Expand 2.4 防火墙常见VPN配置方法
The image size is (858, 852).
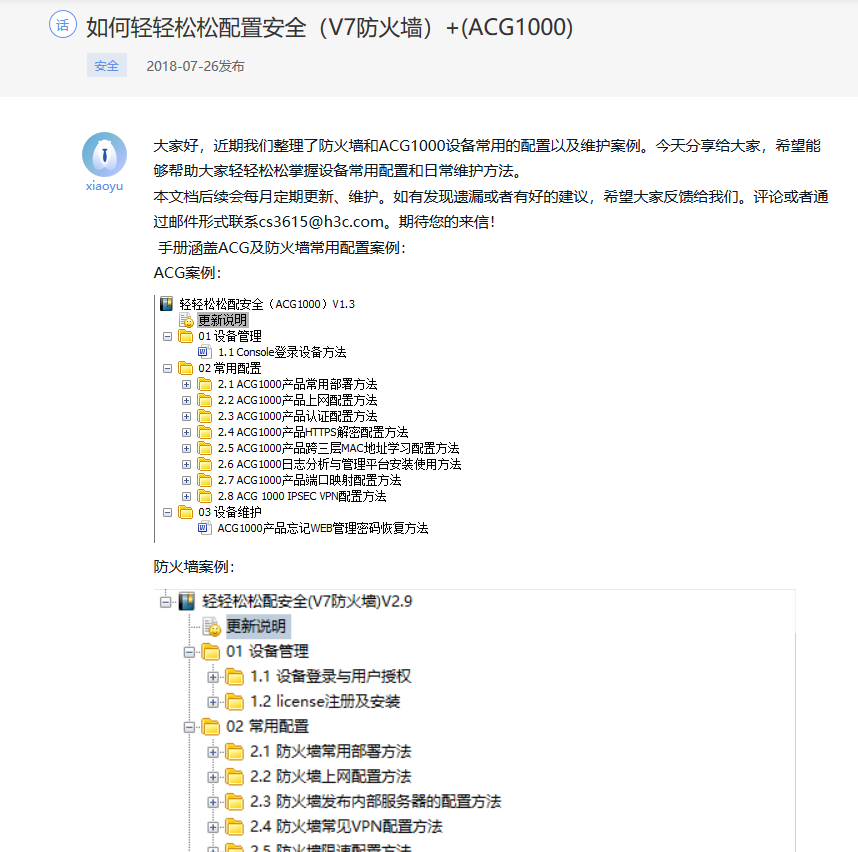coord(213,827)
